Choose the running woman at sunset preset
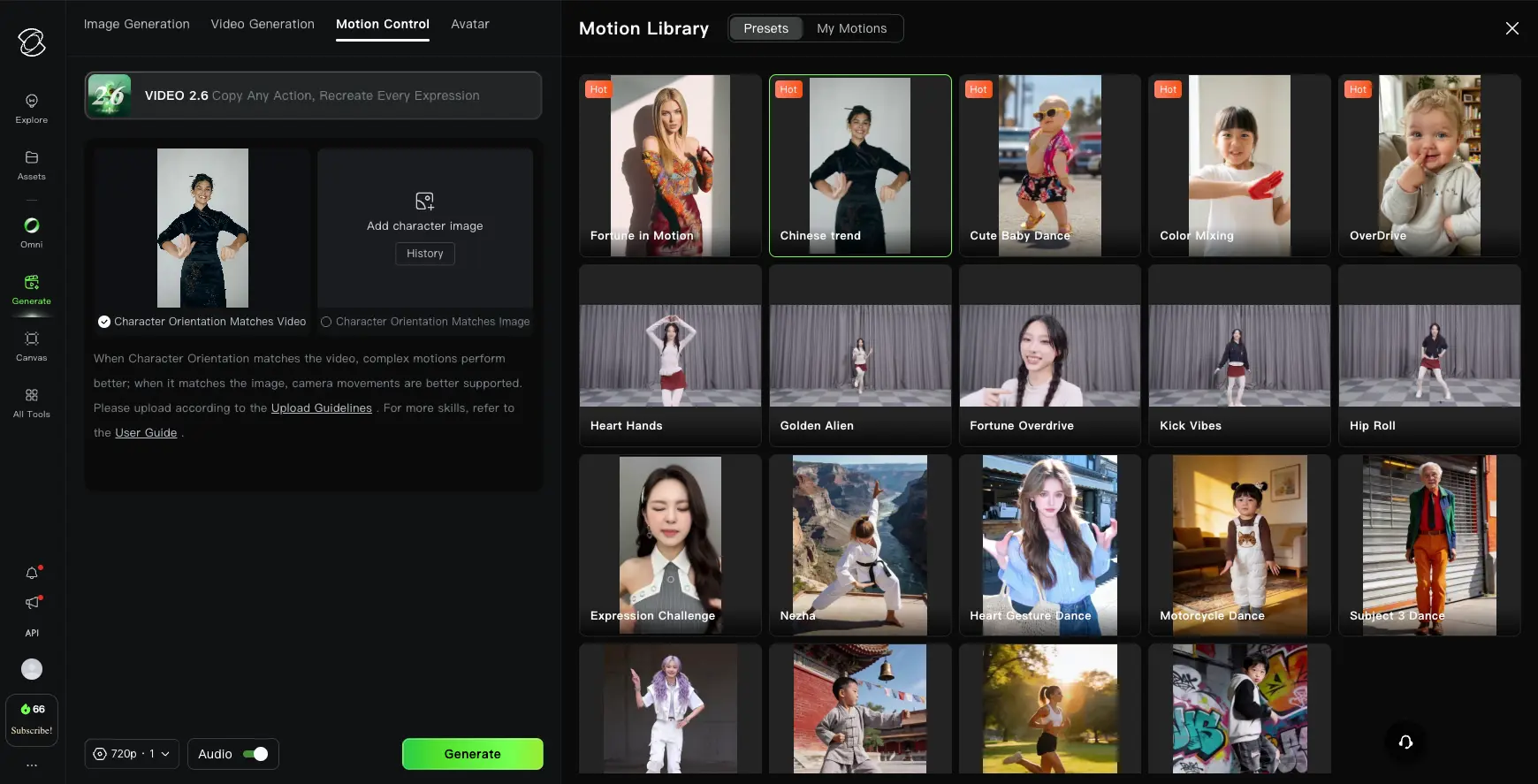 coord(1050,709)
